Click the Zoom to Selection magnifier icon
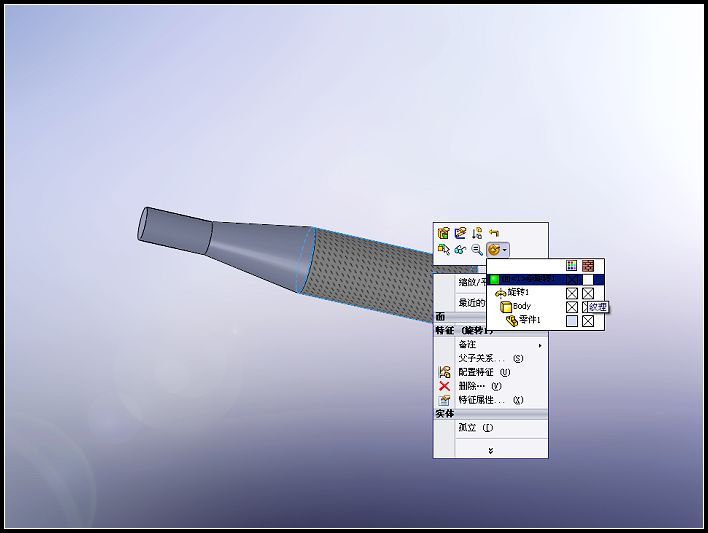Screen dimensions: 708x533 (477, 249)
